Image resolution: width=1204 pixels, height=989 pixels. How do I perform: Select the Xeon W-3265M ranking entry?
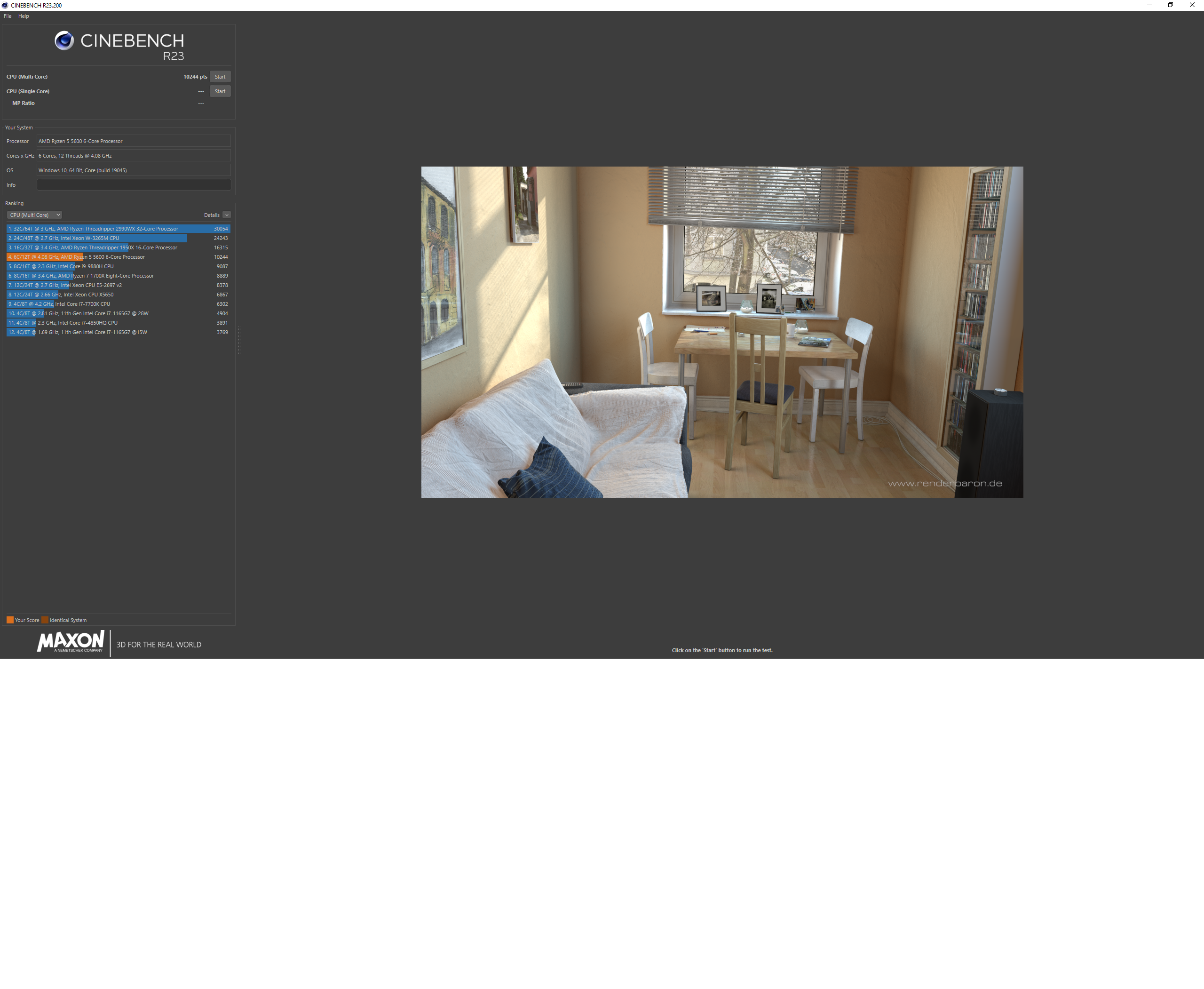coord(118,238)
